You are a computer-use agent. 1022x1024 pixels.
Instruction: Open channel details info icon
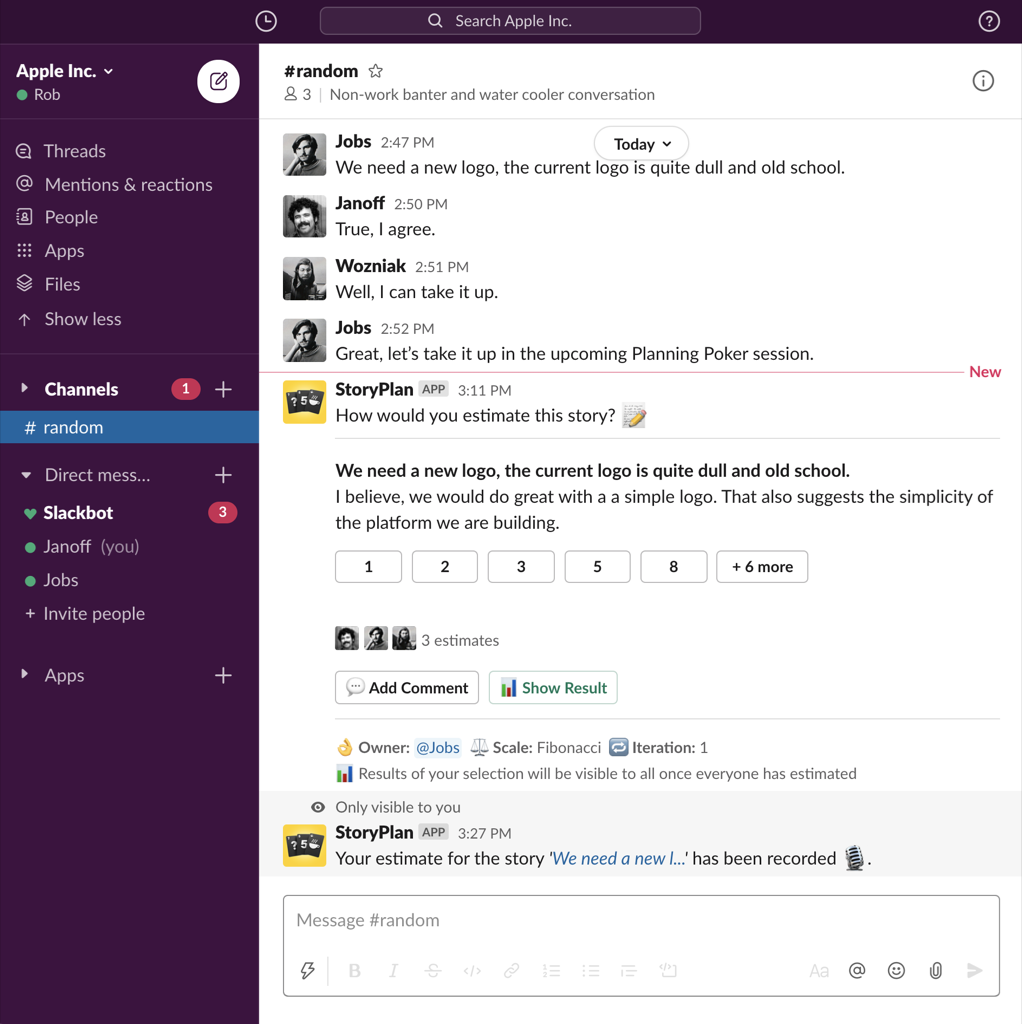(982, 82)
